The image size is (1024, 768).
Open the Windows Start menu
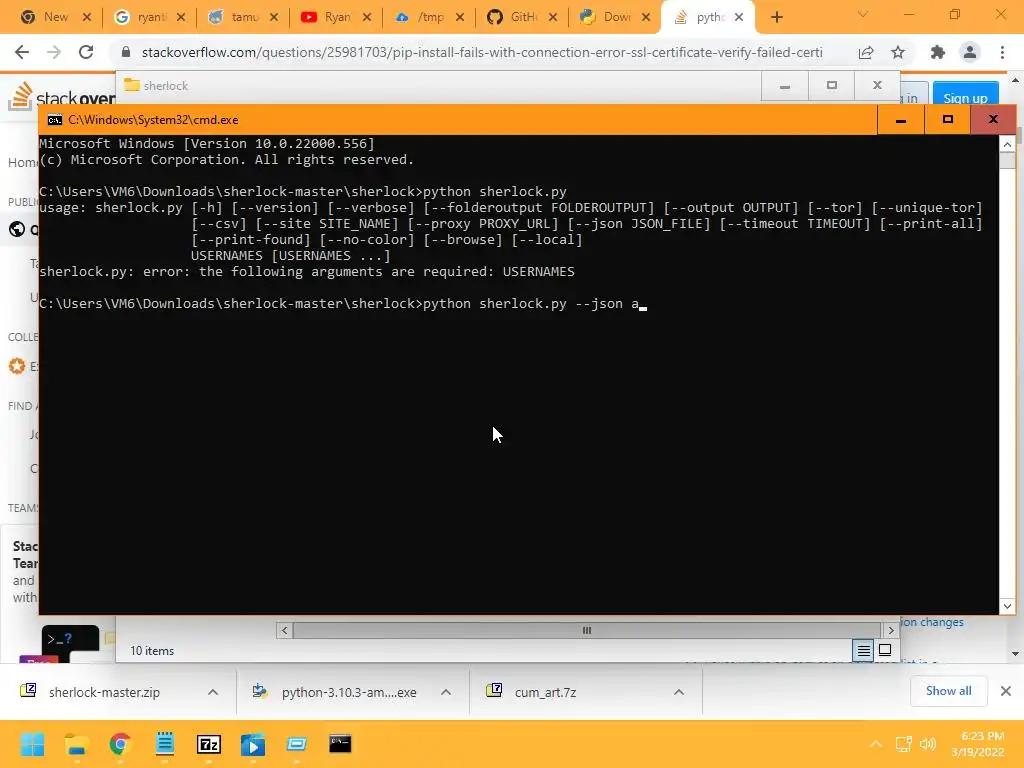32,744
